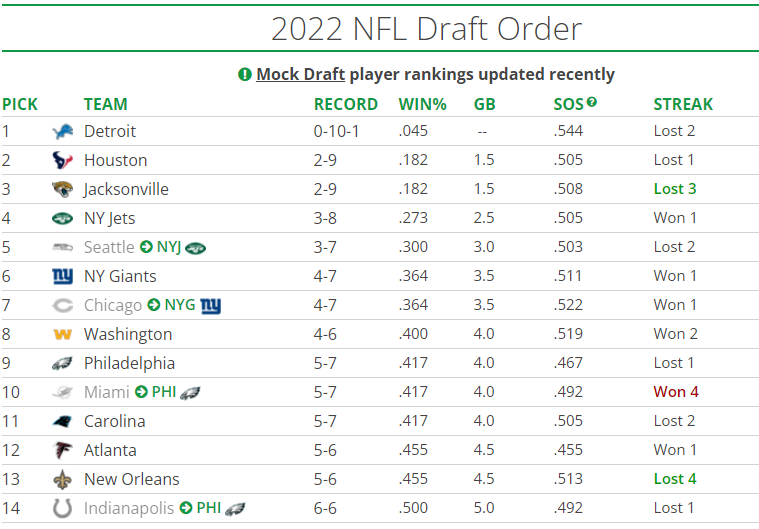
Task: Click the green alert icon beside Mock Draft
Action: click(244, 75)
